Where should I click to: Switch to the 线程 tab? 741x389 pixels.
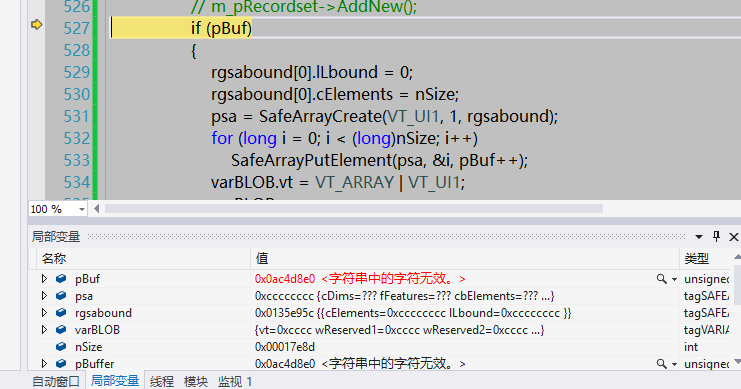click(162, 381)
